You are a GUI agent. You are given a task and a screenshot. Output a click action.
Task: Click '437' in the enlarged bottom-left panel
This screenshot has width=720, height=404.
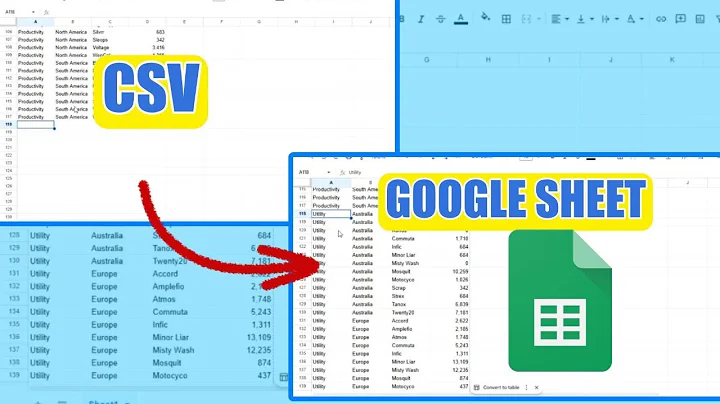pyautogui.click(x=264, y=376)
